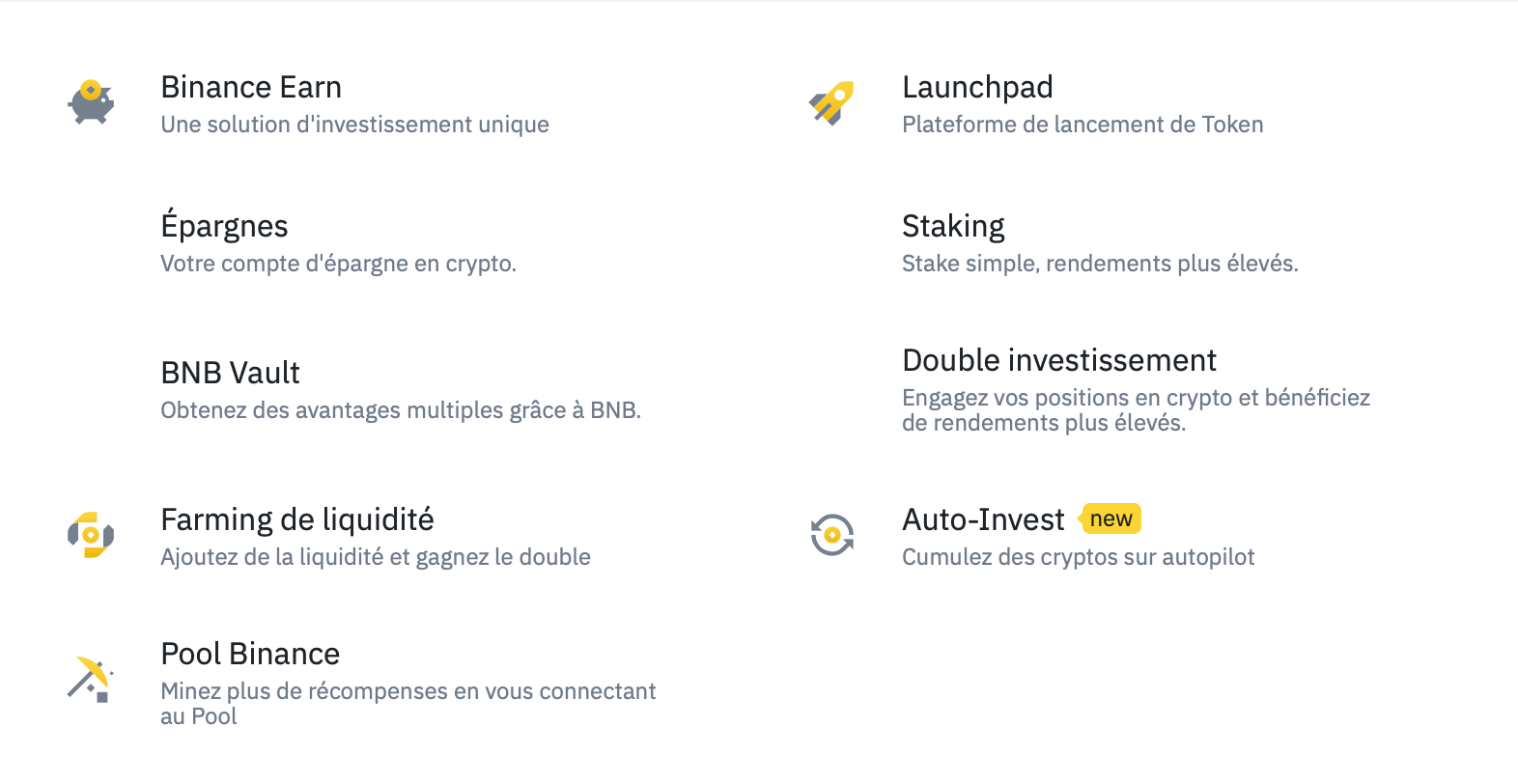The width and height of the screenshot is (1518, 784).
Task: Click the Pool Binance mining description
Action: coord(408,691)
